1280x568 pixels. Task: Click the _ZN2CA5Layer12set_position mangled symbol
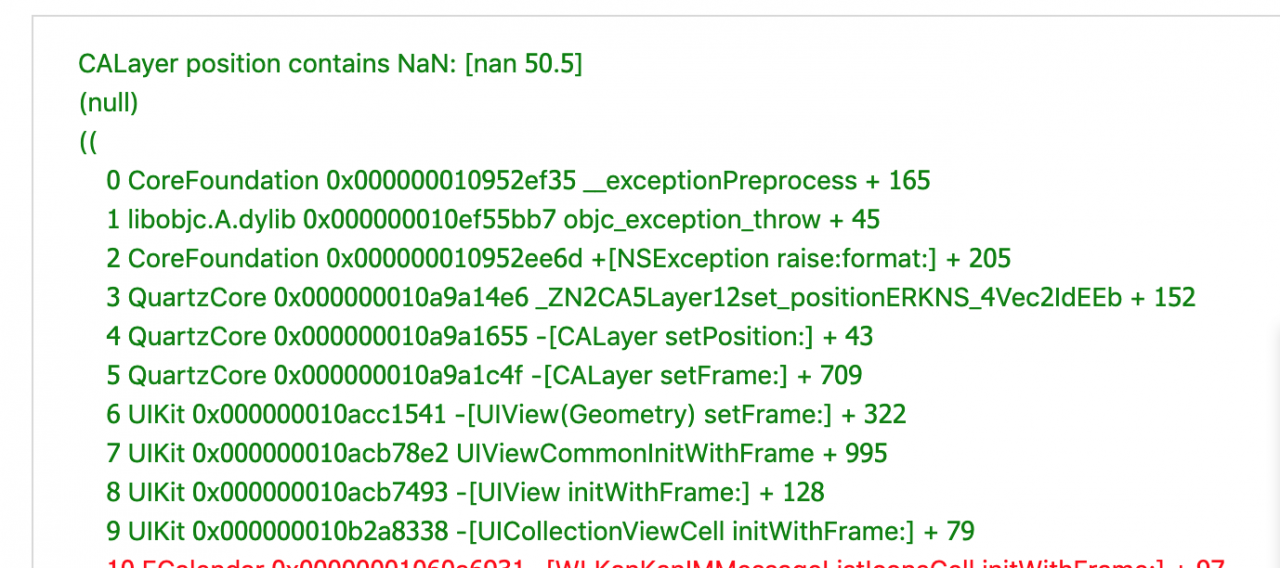point(828,298)
